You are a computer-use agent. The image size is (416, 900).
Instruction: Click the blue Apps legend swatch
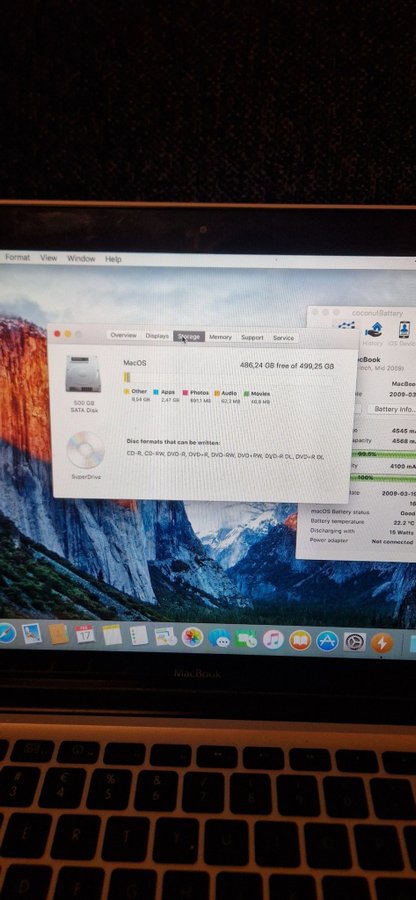[155, 392]
